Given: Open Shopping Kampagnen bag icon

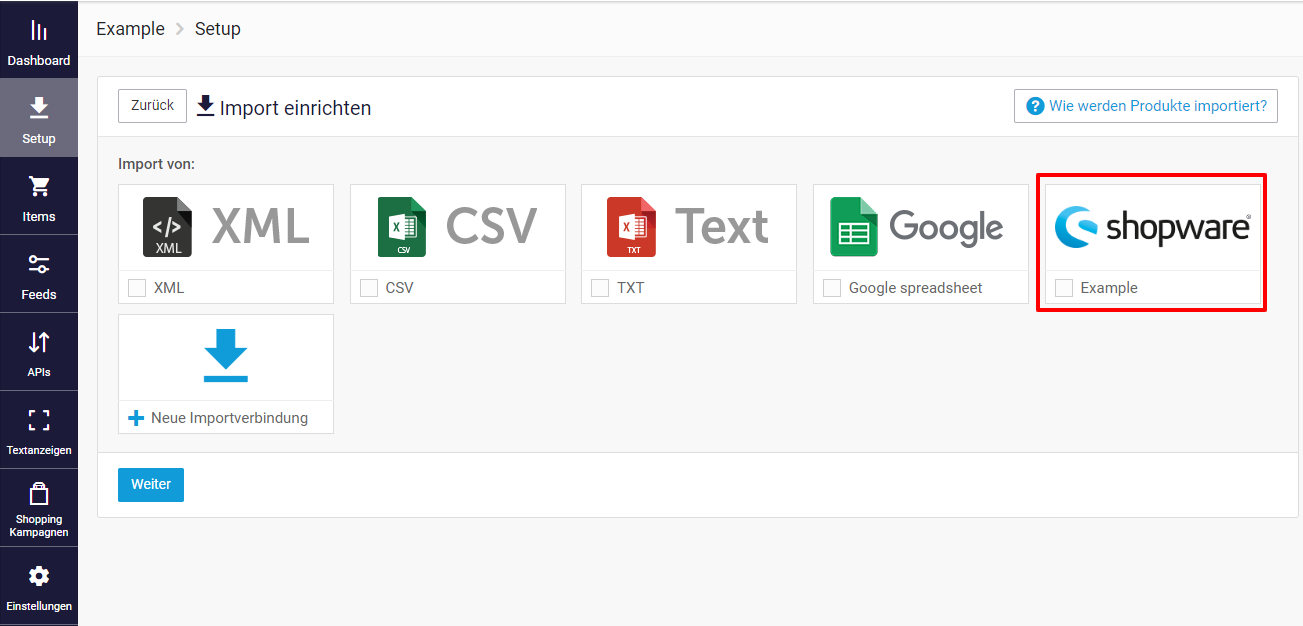Looking at the screenshot, I should coord(39,494).
